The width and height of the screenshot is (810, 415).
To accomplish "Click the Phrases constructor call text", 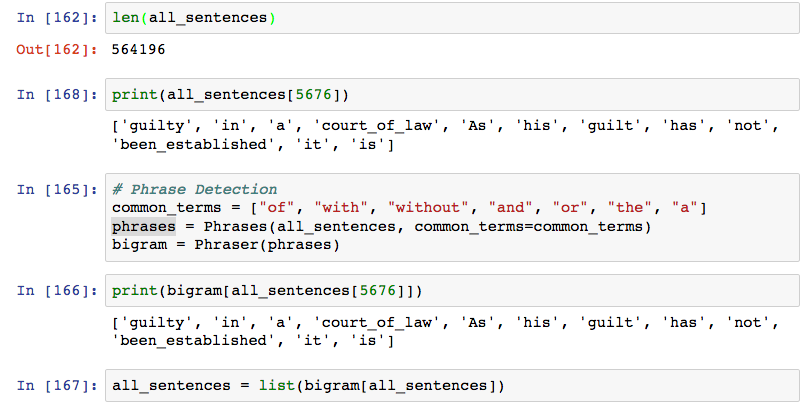I will 427,227.
